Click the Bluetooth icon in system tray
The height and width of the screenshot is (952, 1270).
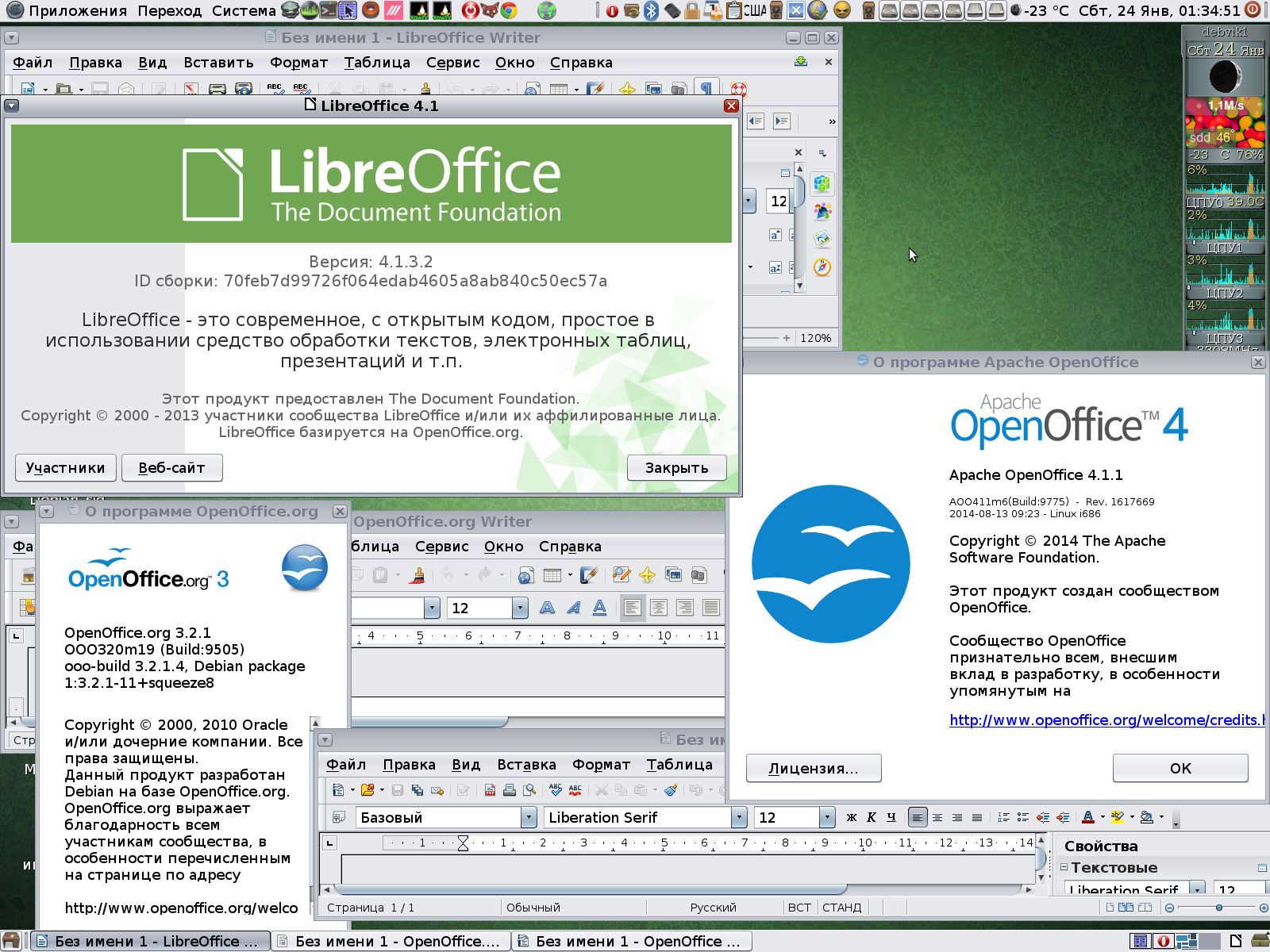652,10
